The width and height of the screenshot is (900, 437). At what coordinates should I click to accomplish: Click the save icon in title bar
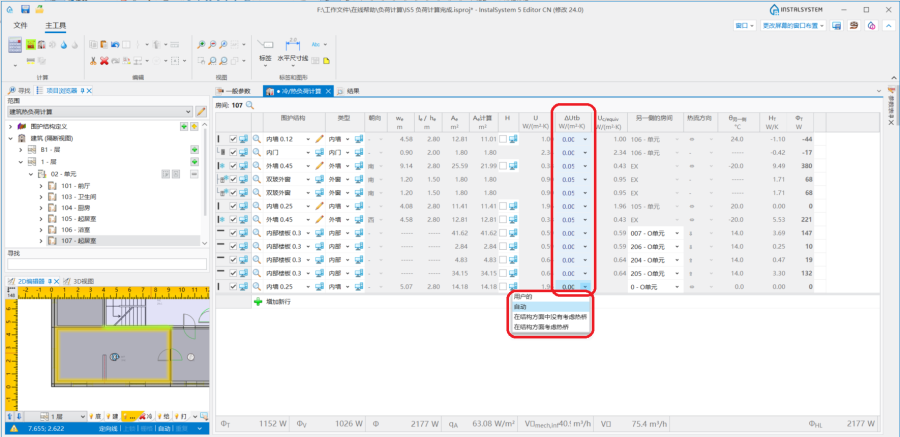[27, 8]
